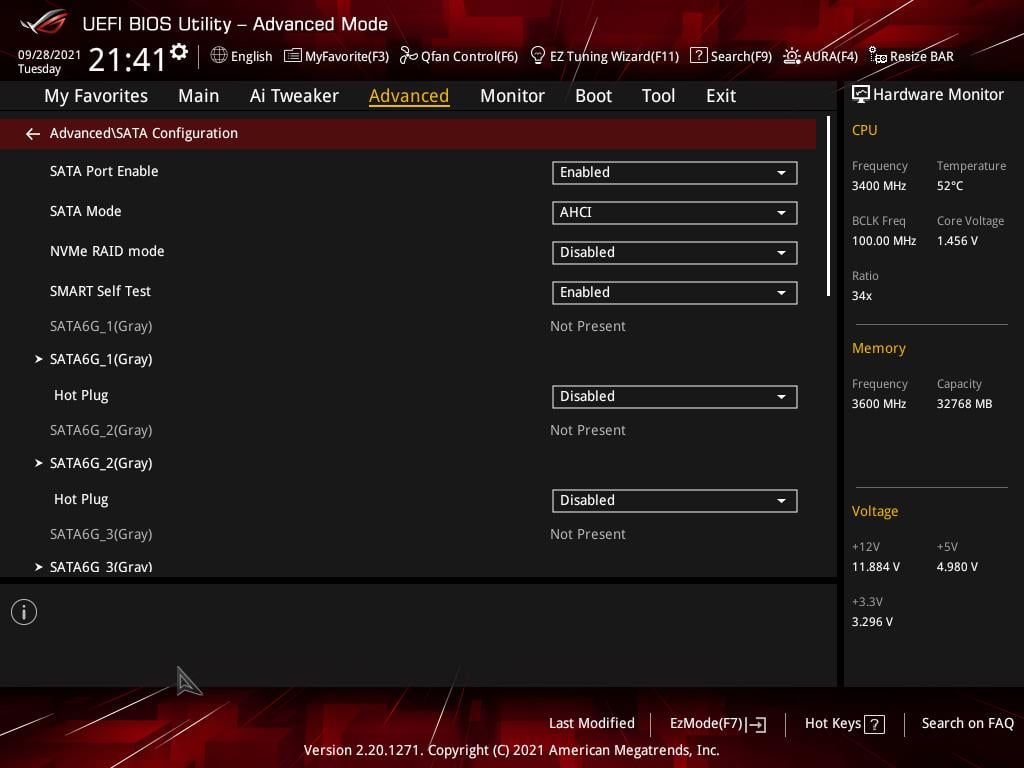Launch Qfan Control fan icon

[408, 56]
